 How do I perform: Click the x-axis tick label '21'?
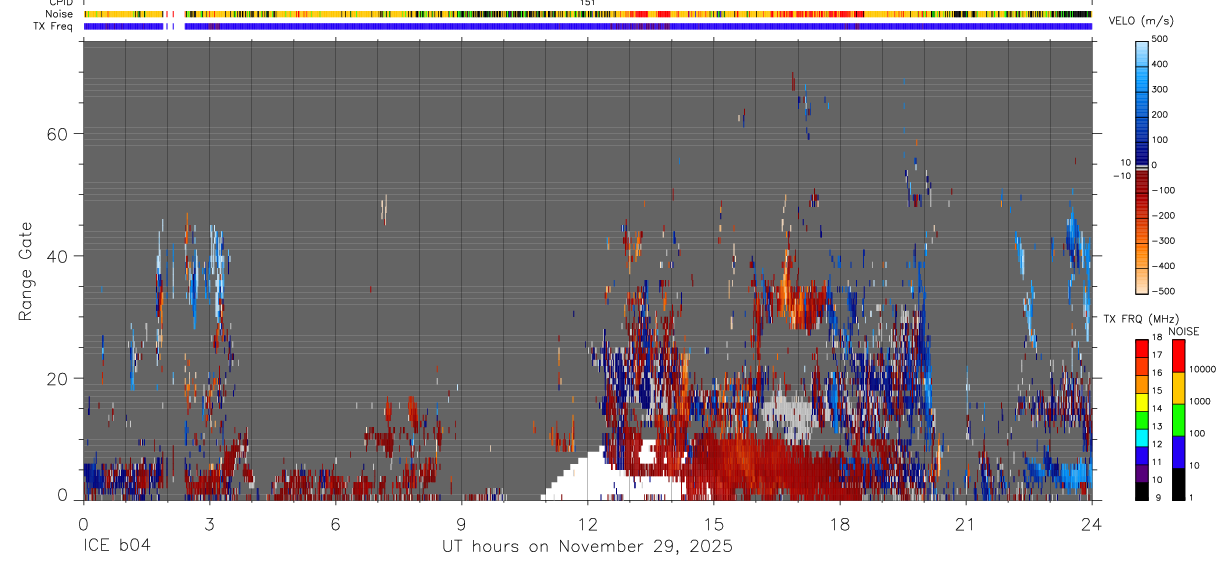pyautogui.click(x=965, y=524)
